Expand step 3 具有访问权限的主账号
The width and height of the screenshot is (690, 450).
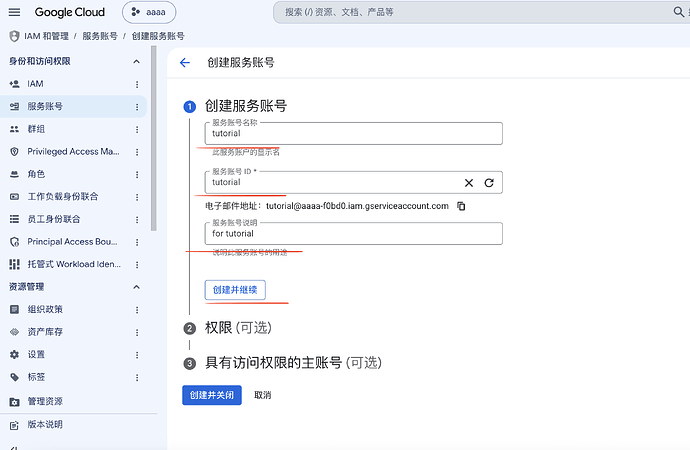coord(293,363)
